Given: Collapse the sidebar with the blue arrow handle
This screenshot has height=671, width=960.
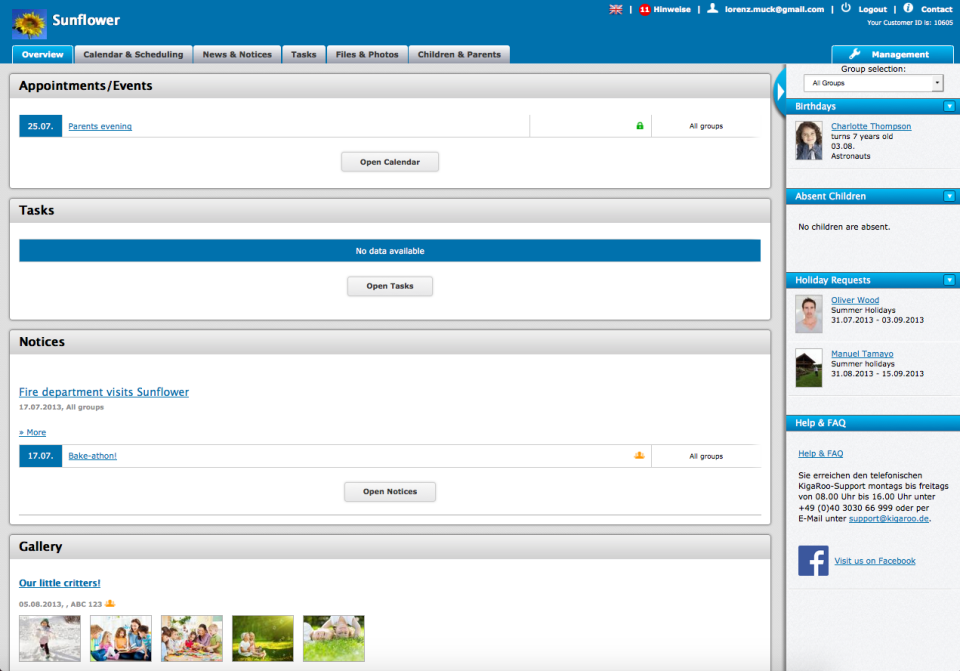Looking at the screenshot, I should pos(780,92).
